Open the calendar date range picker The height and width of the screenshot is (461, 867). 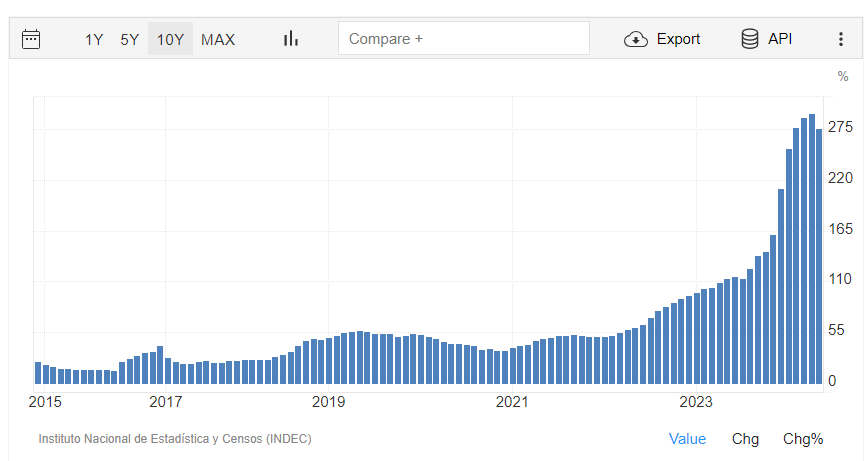31,39
